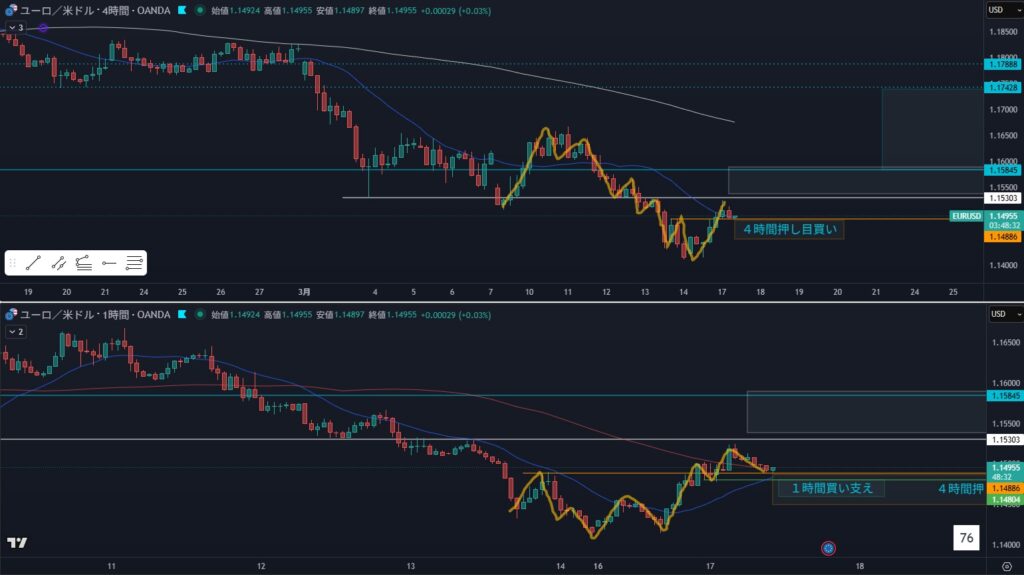
Task: Click the TradingView logo in the lower chart
Action: (17, 543)
